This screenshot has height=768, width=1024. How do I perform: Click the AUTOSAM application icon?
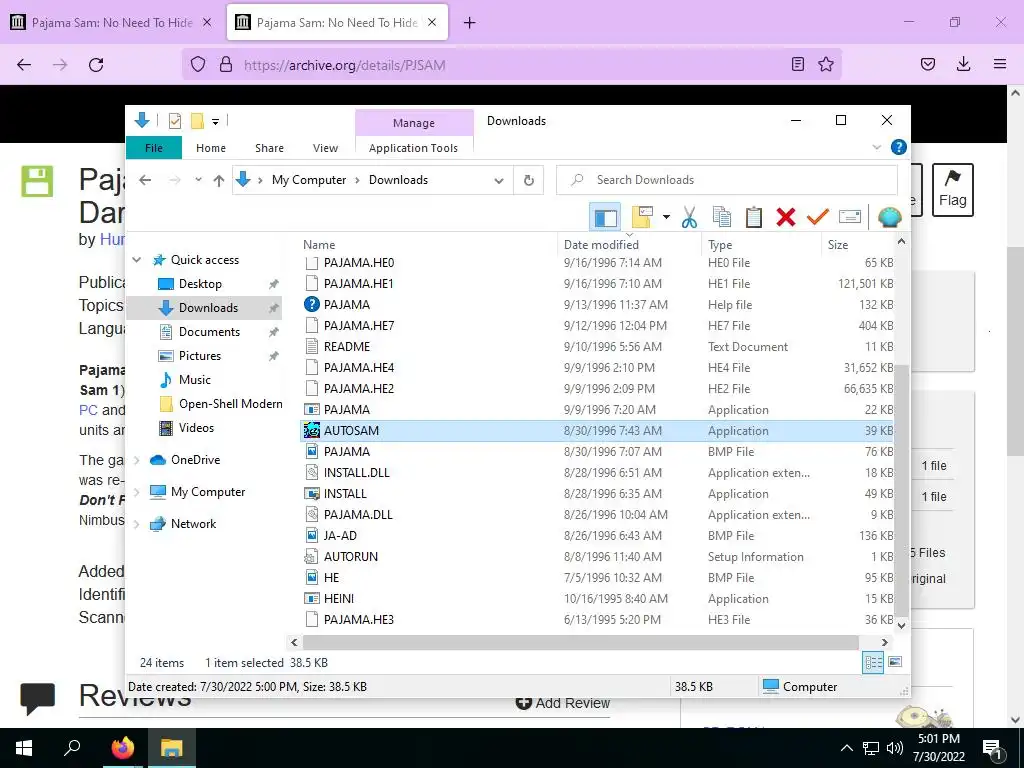tap(312, 431)
